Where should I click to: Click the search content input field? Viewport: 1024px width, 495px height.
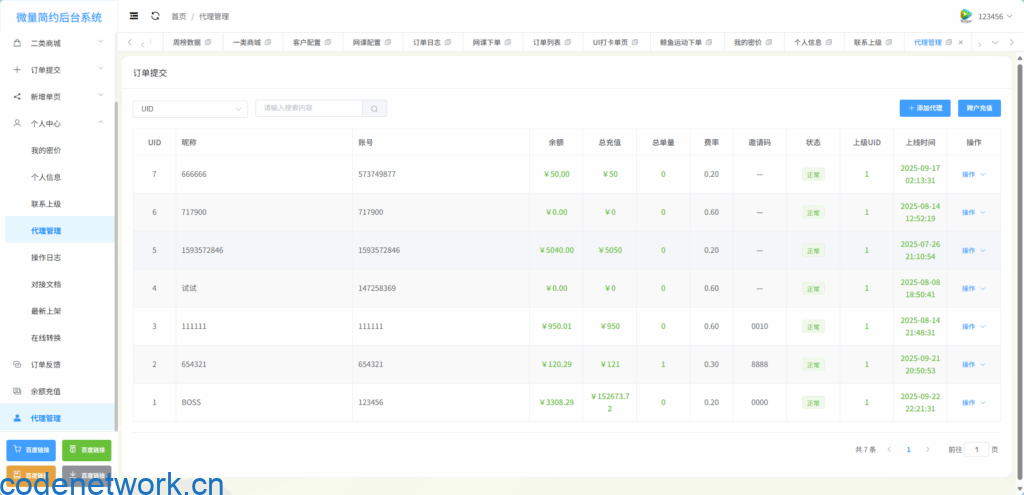point(309,108)
